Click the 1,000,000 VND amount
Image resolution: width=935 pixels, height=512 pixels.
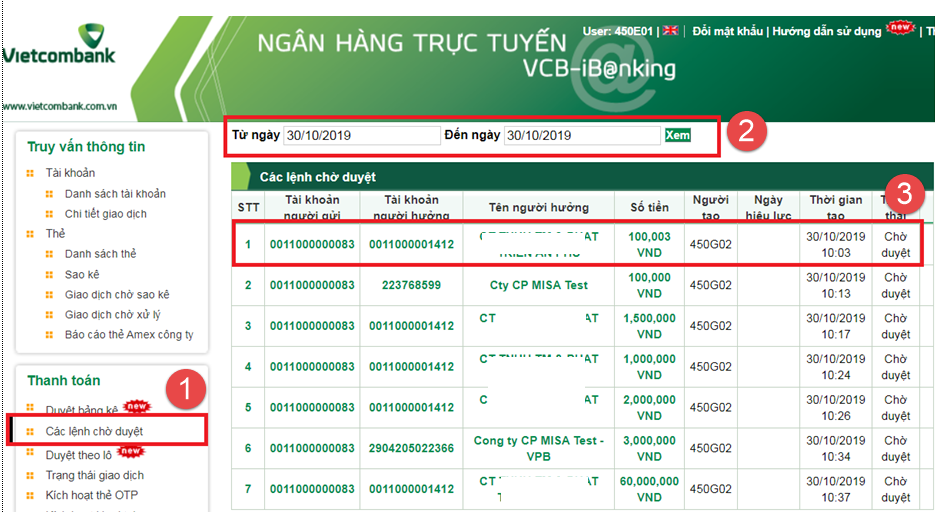click(649, 367)
